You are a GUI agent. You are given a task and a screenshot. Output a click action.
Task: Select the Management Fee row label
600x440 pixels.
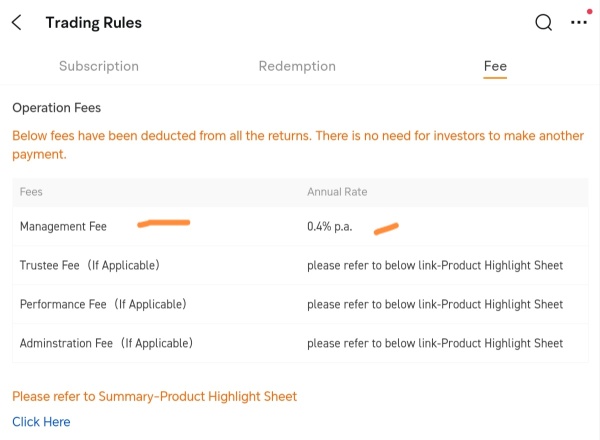tap(64, 226)
